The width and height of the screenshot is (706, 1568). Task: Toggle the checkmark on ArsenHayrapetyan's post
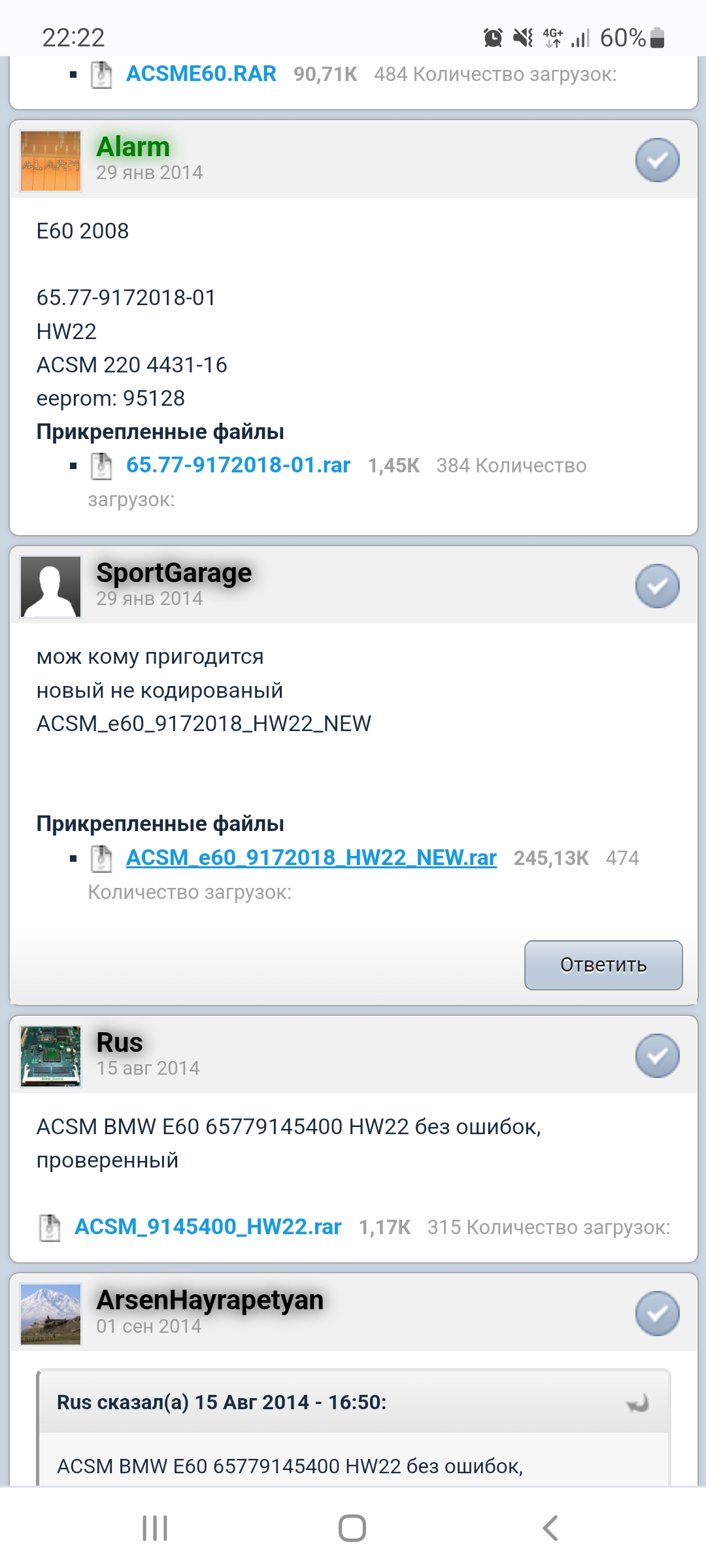click(658, 1313)
